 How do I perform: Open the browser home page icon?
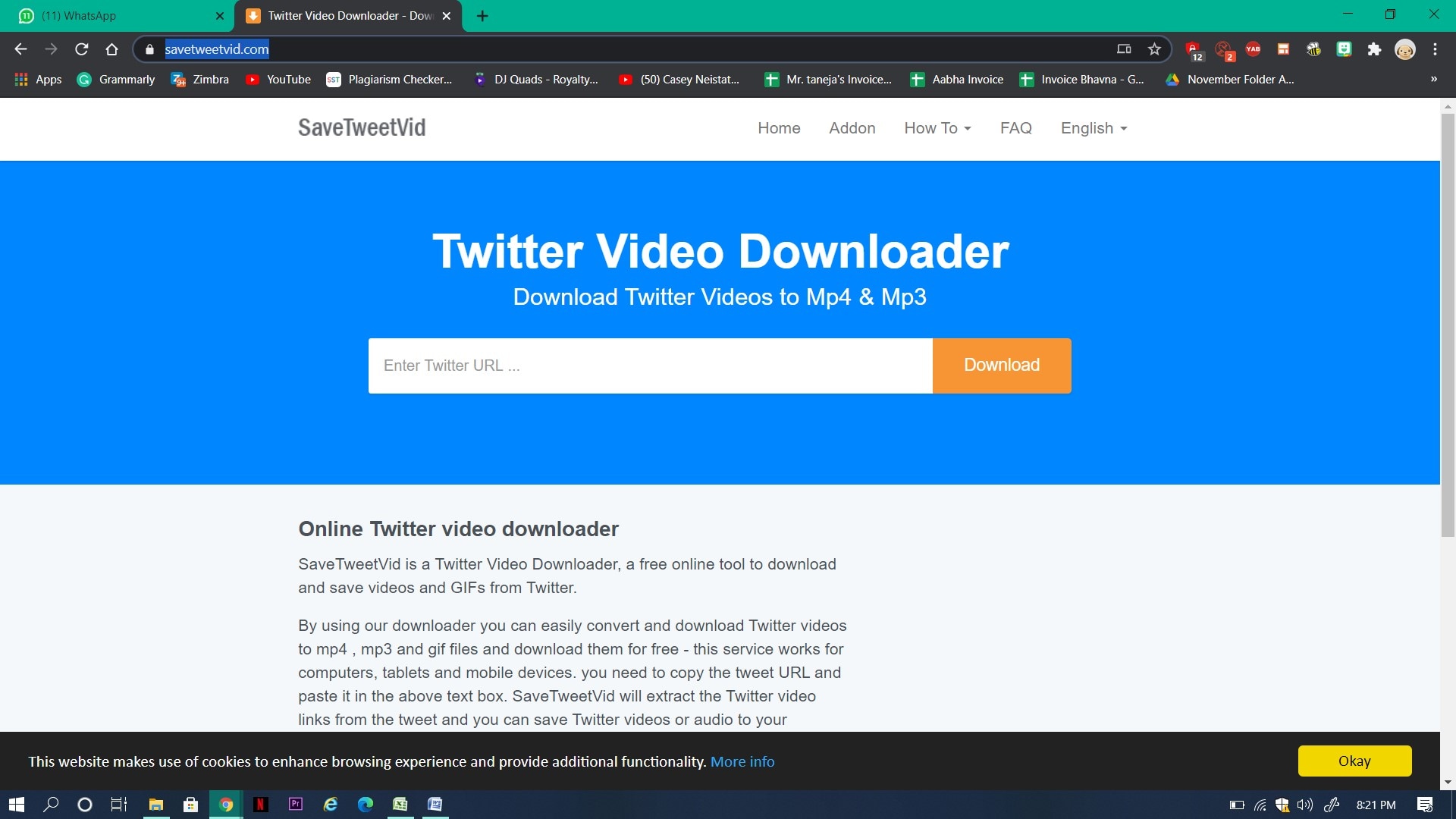[x=111, y=49]
